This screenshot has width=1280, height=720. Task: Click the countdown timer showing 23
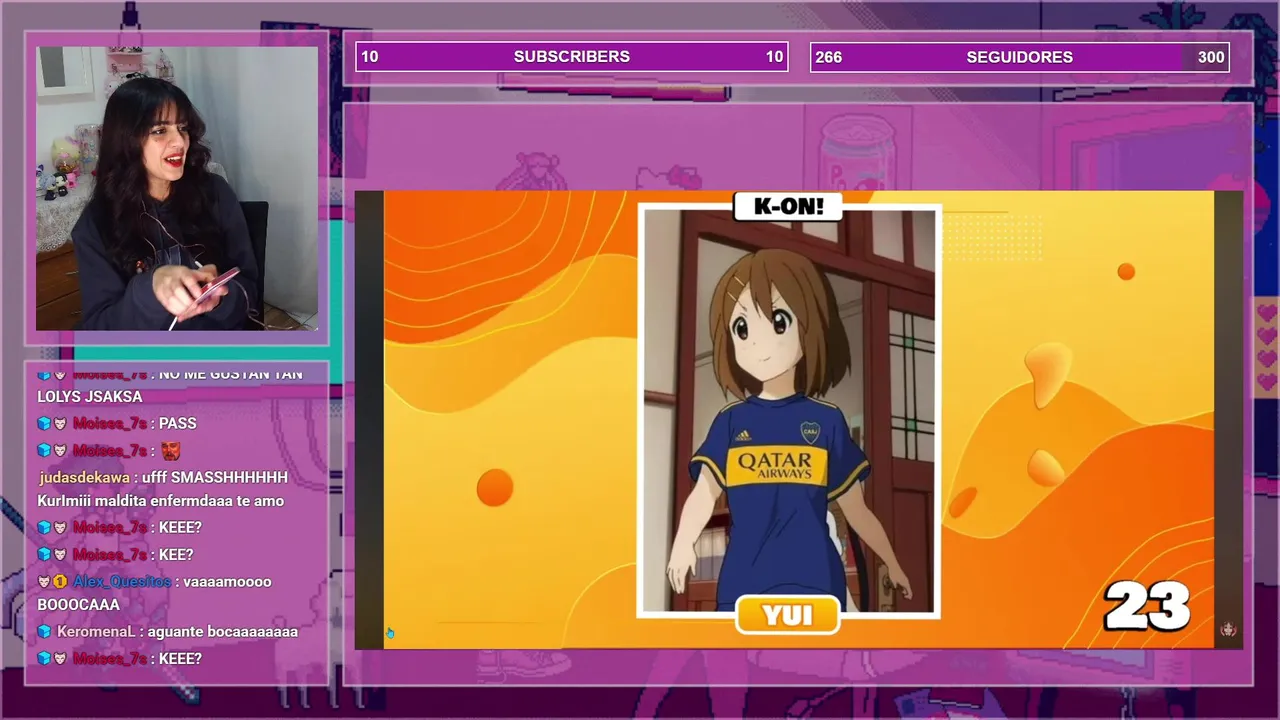1147,606
